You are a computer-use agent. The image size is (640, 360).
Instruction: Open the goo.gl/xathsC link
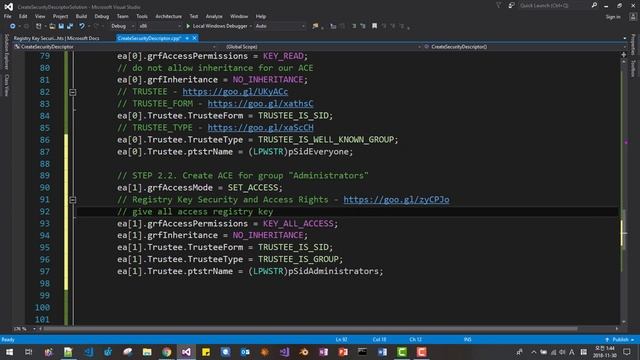260,104
